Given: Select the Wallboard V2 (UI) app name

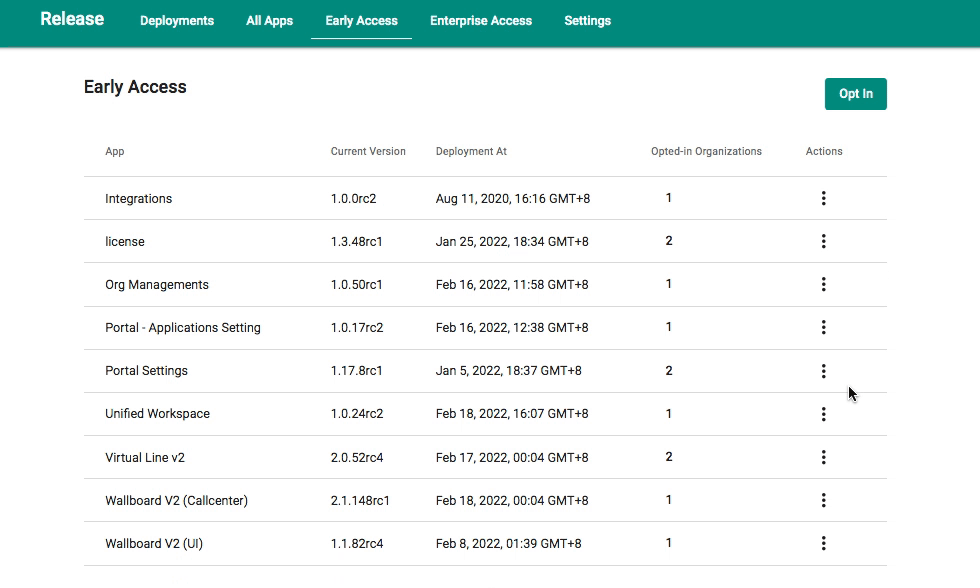Looking at the screenshot, I should pos(154,544).
